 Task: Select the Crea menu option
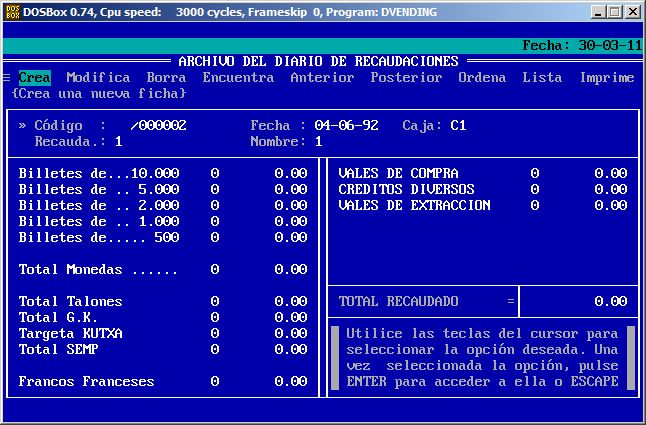click(34, 77)
